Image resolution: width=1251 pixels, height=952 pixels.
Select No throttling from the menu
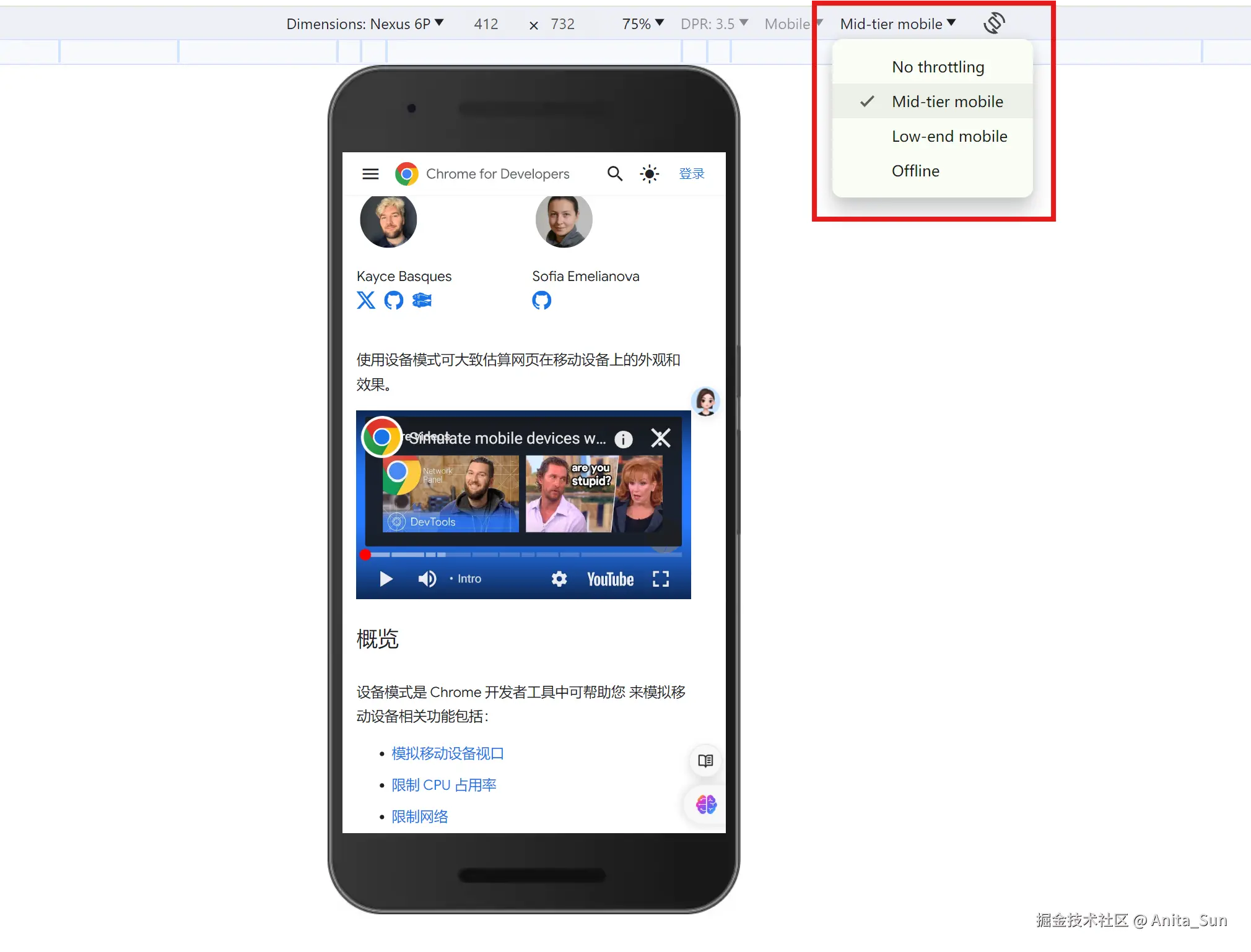click(x=938, y=67)
